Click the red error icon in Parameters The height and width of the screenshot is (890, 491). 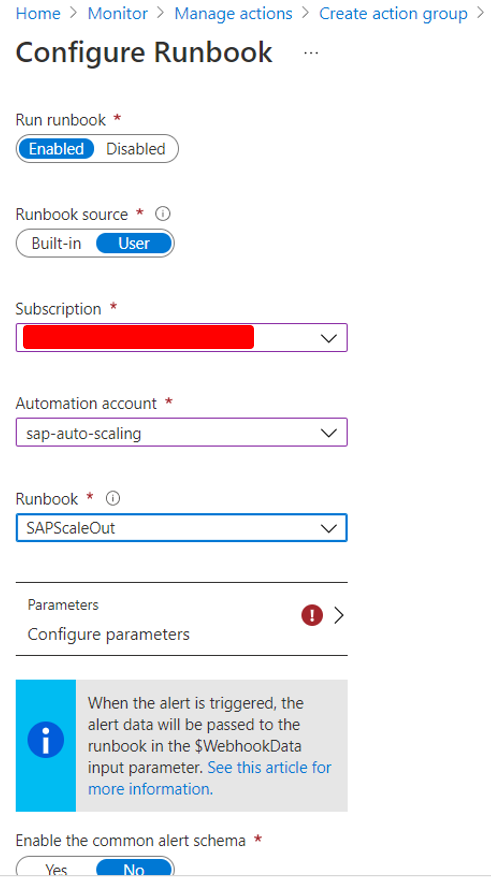pyautogui.click(x=312, y=615)
